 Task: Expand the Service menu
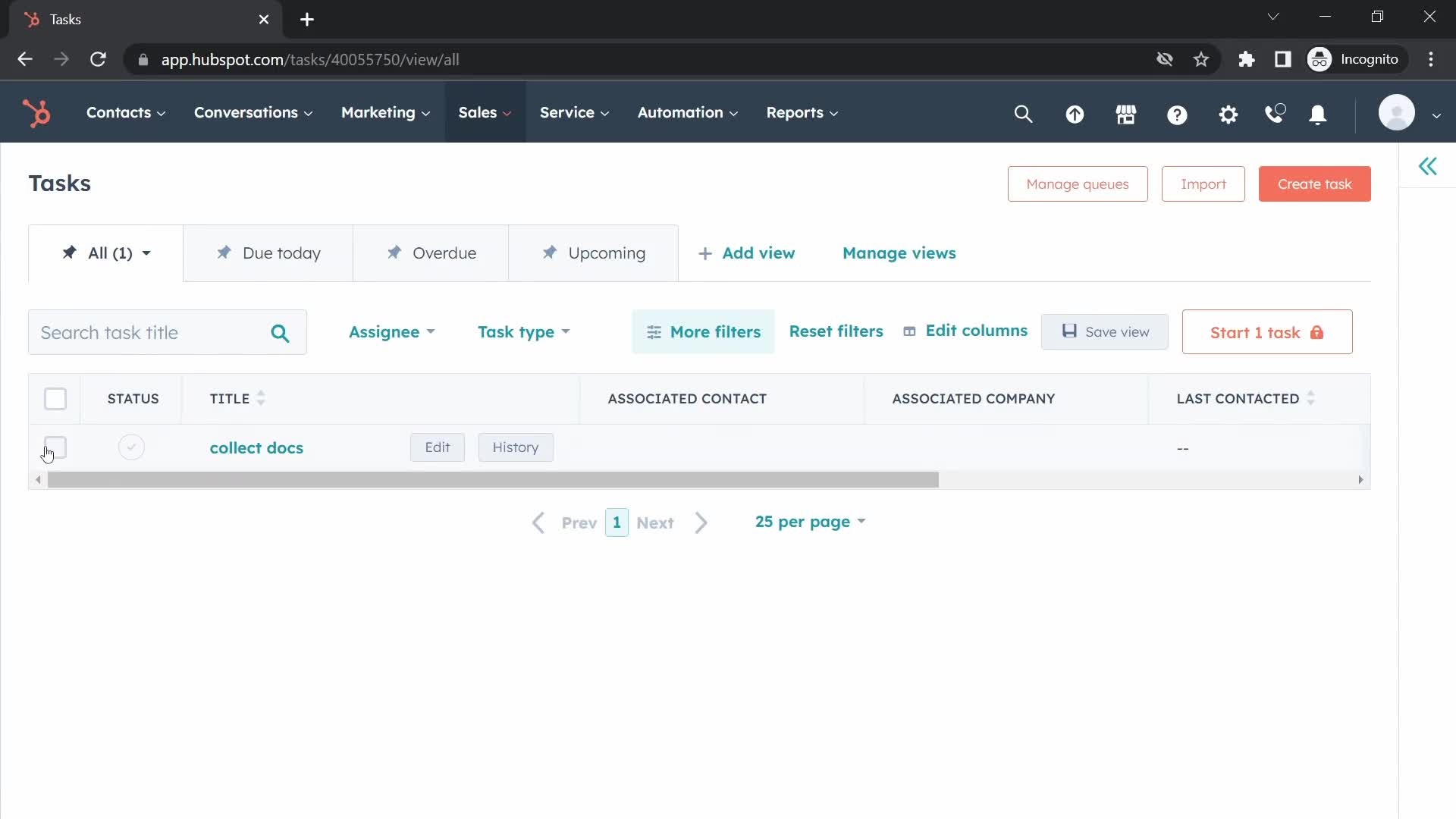574,113
